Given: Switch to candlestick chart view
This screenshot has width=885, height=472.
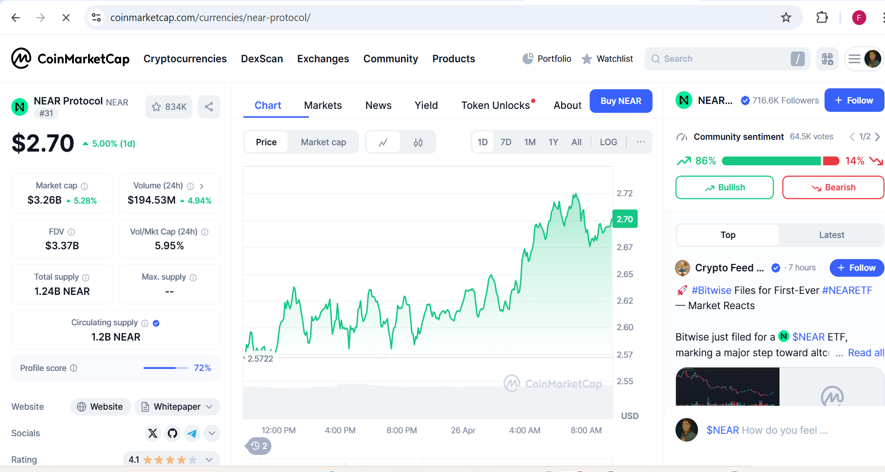Looking at the screenshot, I should pyautogui.click(x=418, y=142).
